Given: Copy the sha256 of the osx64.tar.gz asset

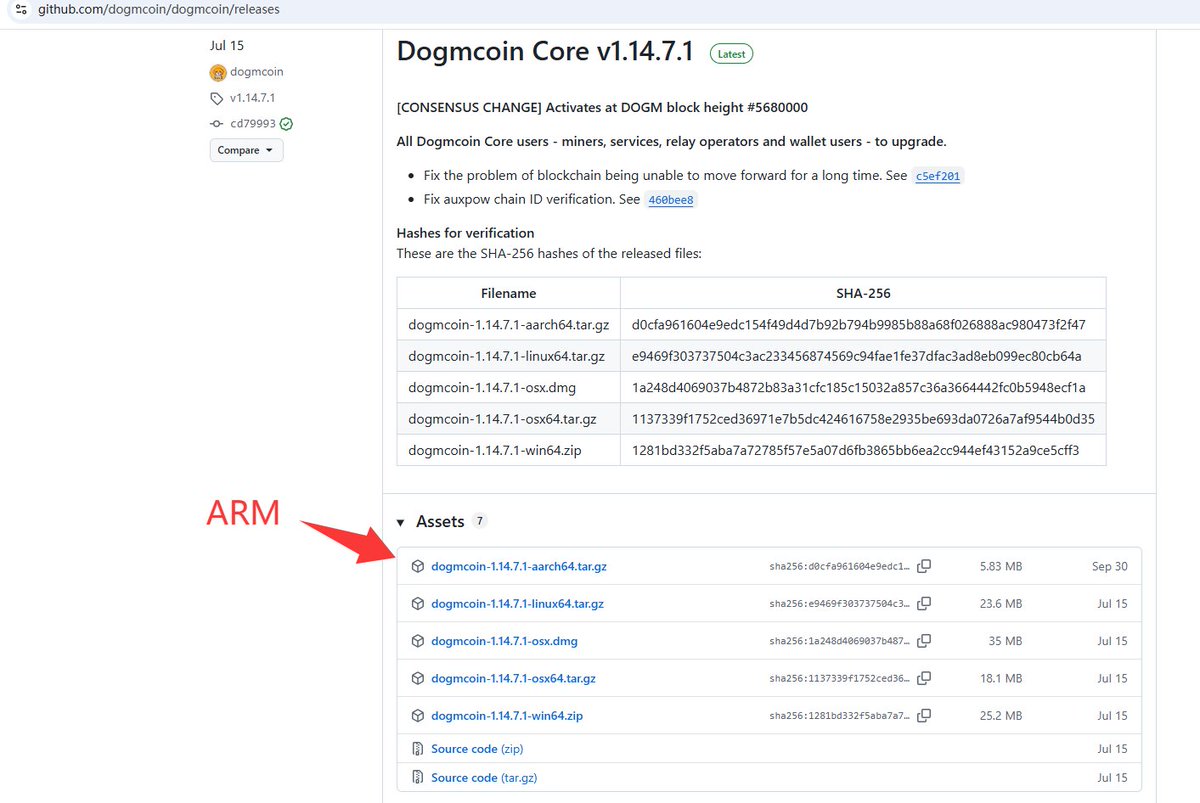Looking at the screenshot, I should click(924, 678).
